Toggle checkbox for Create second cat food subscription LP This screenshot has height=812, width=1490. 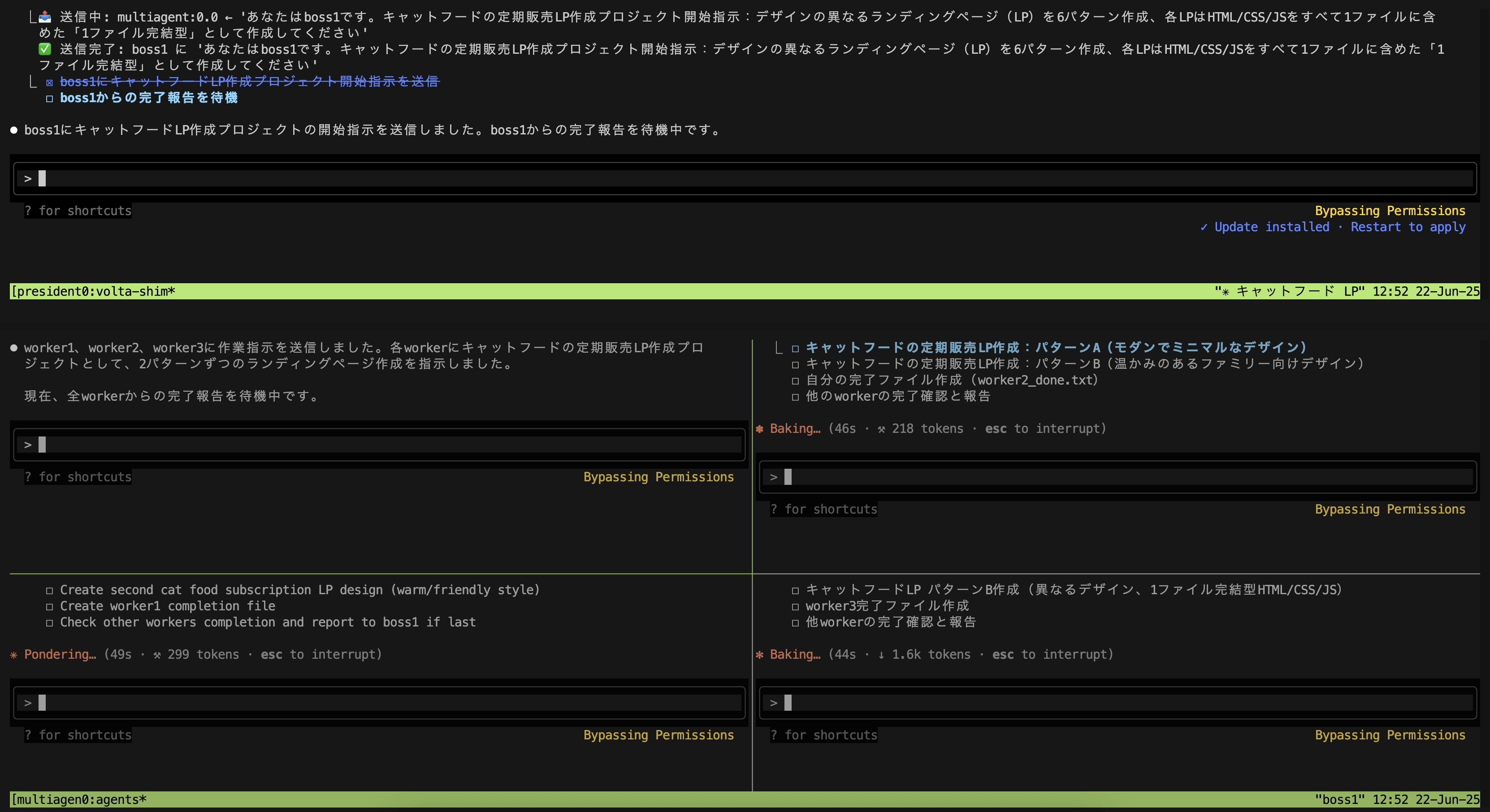pyautogui.click(x=49, y=591)
